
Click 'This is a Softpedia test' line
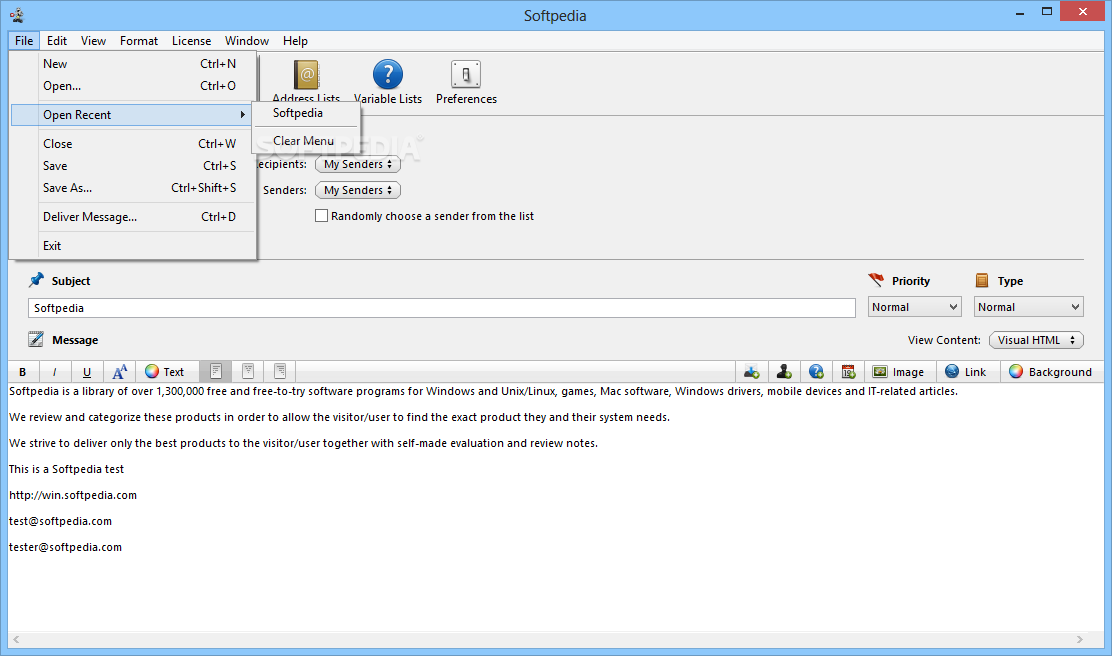pyautogui.click(x=67, y=469)
